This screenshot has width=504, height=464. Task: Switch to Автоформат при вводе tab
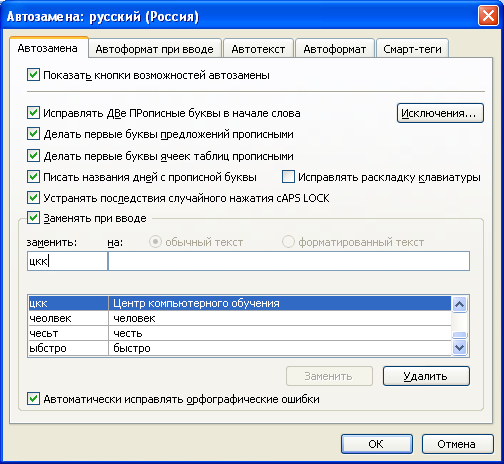pos(155,49)
